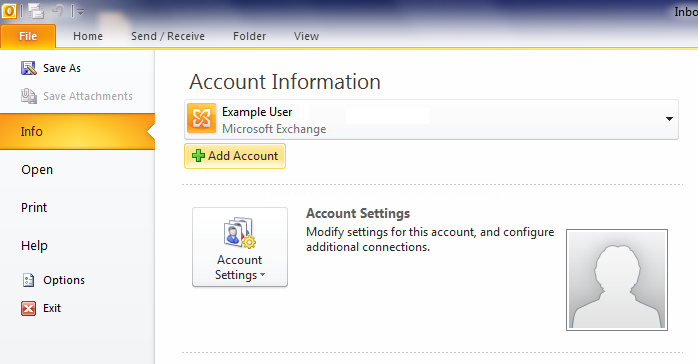Click the Outlook application icon in title bar

[x=9, y=11]
